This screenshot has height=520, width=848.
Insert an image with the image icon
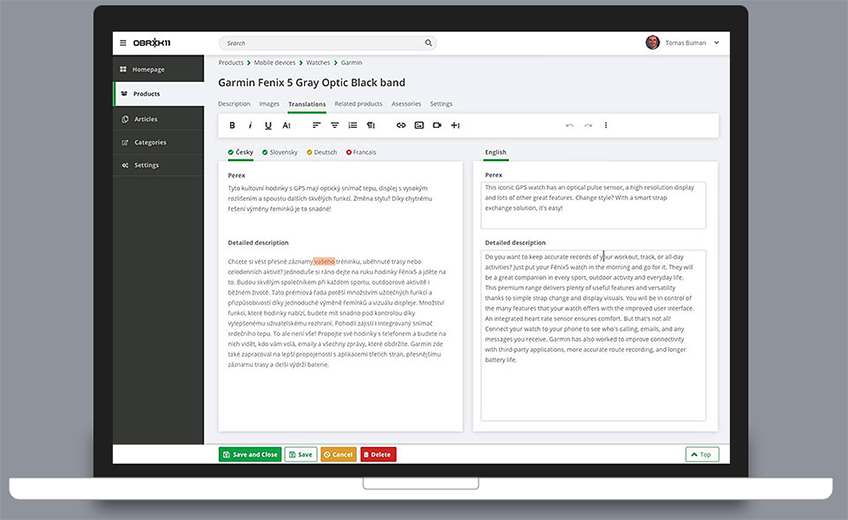click(419, 125)
